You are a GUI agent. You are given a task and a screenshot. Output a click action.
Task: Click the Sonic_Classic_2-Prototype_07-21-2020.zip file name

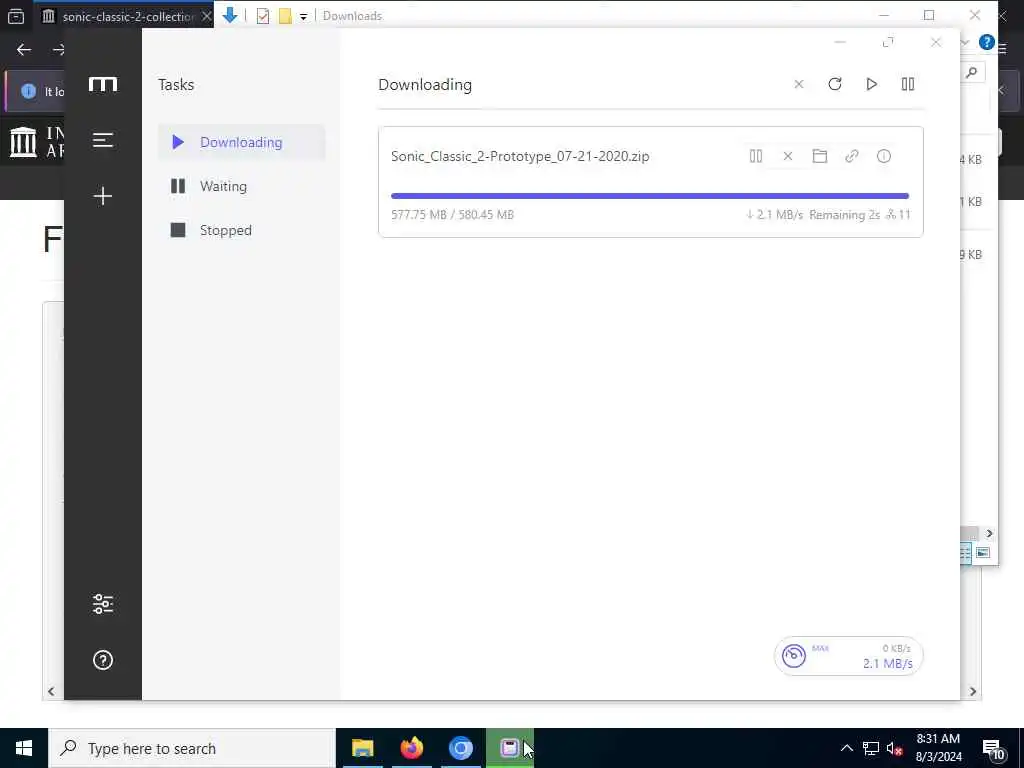[x=520, y=156]
